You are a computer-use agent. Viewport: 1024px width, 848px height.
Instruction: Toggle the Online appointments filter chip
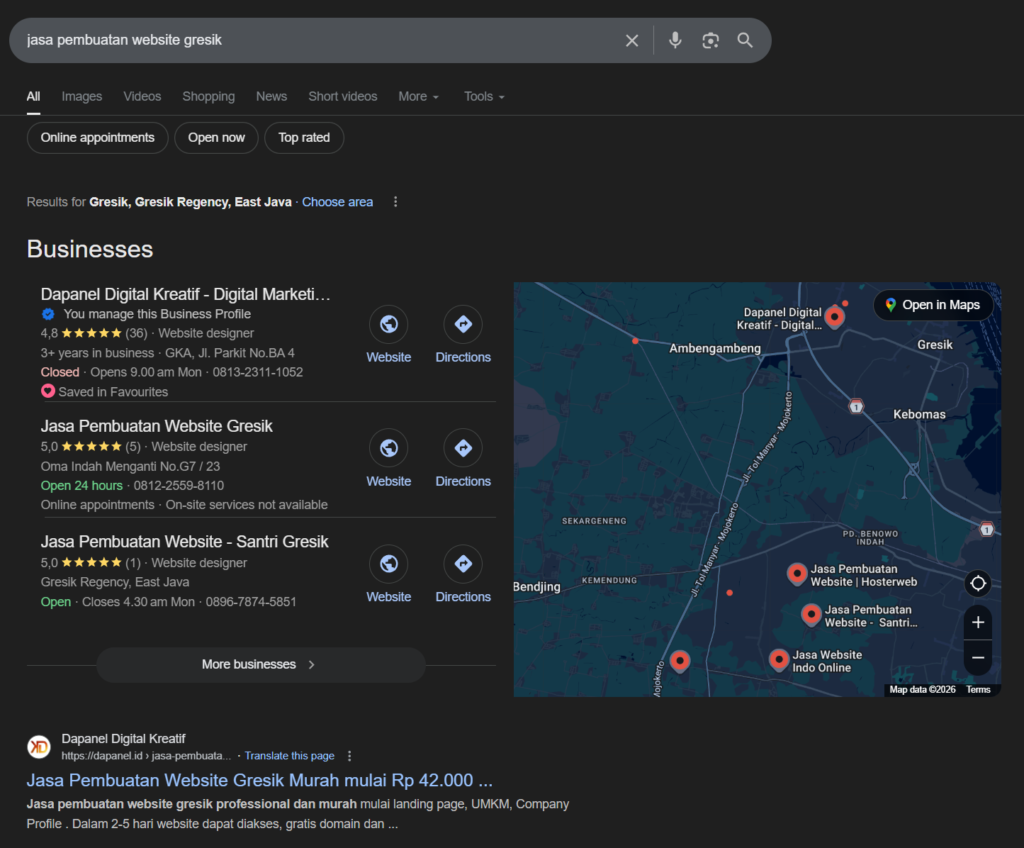[97, 138]
